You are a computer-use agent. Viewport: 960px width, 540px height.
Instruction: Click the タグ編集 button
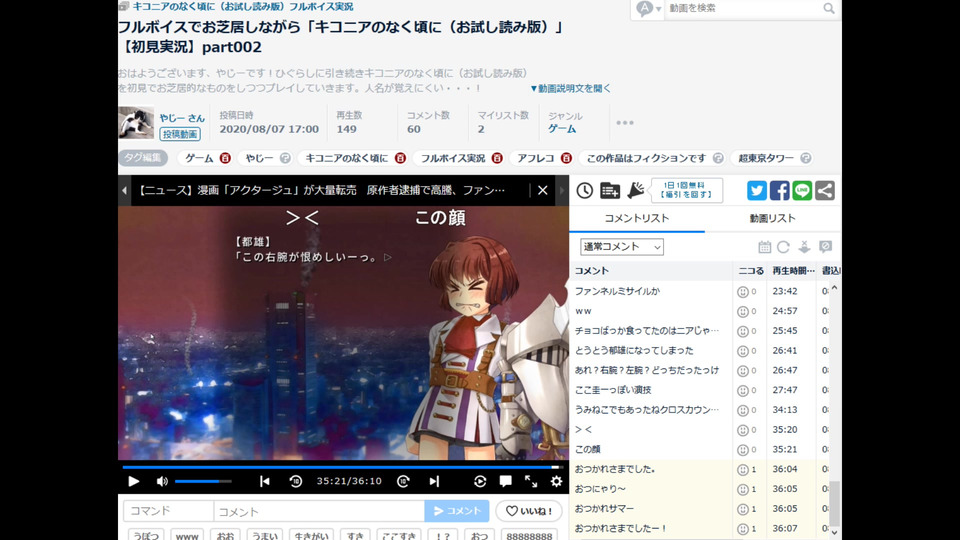point(143,158)
